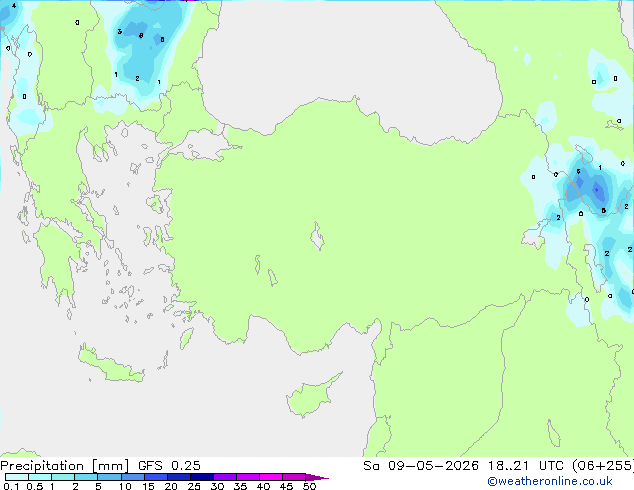Pick the 15–20 mm blue legend swatch
The width and height of the screenshot is (634, 490).
156,477
